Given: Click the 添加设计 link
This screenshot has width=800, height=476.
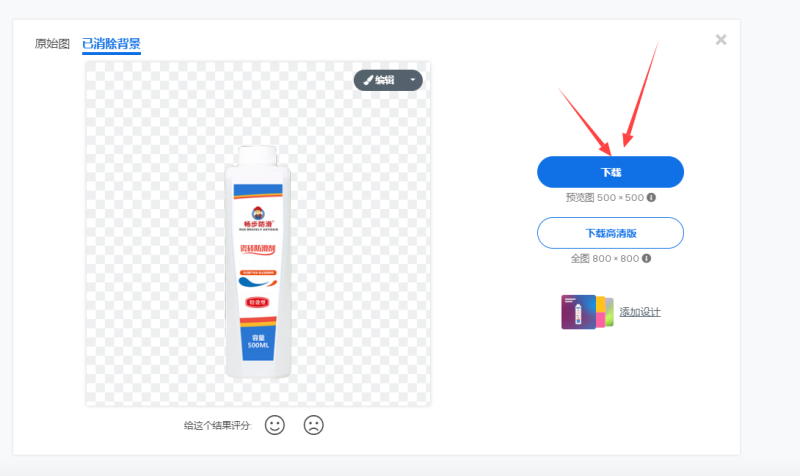Looking at the screenshot, I should [x=640, y=312].
